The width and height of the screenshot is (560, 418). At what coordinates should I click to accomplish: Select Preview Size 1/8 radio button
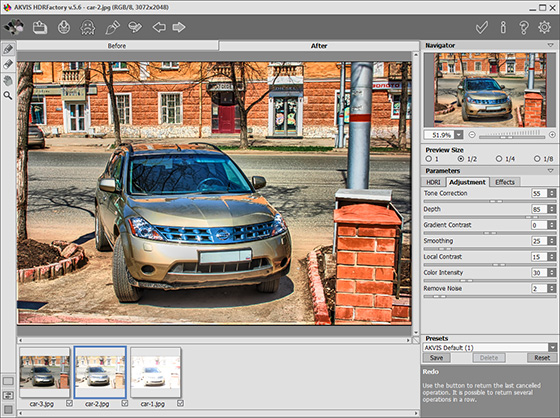(537, 159)
